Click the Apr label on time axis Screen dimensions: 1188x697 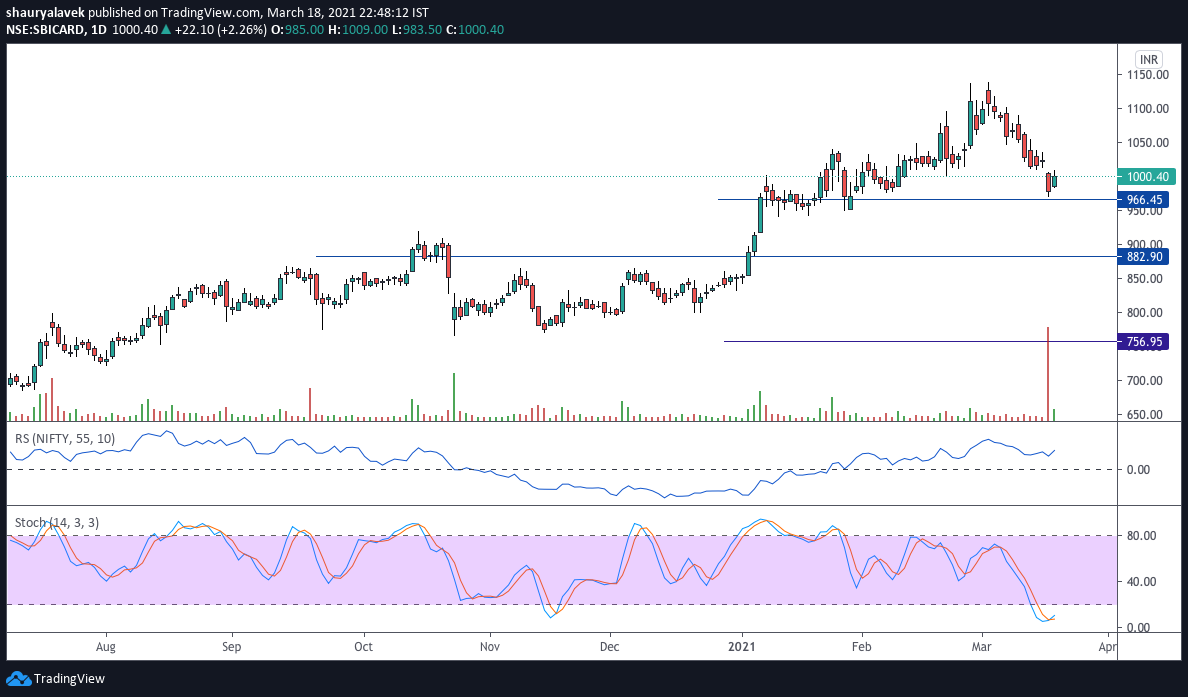1108,646
